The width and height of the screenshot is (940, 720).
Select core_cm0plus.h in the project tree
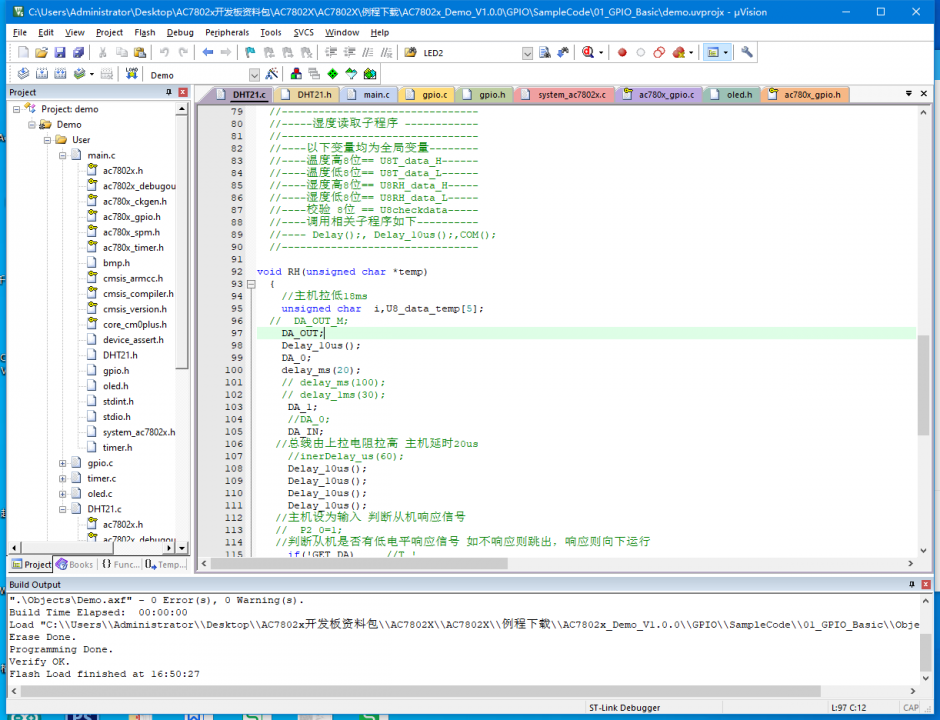(135, 324)
